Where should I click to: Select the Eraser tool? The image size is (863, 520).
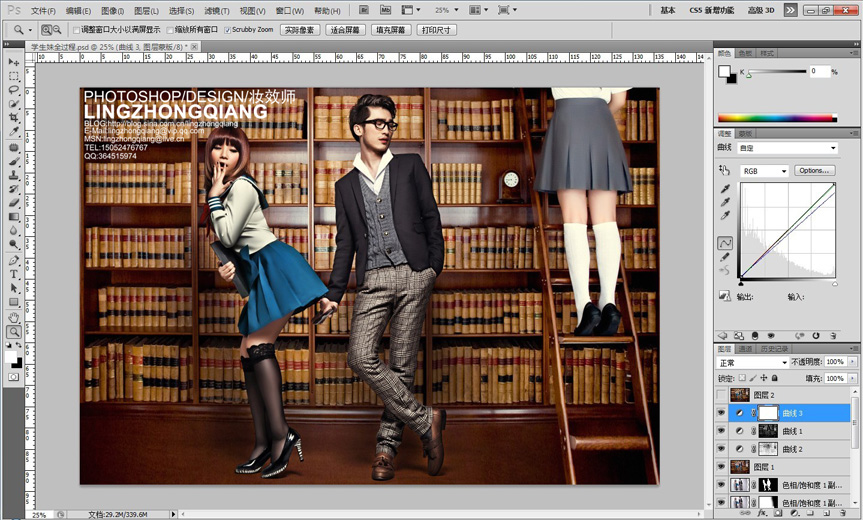click(13, 202)
